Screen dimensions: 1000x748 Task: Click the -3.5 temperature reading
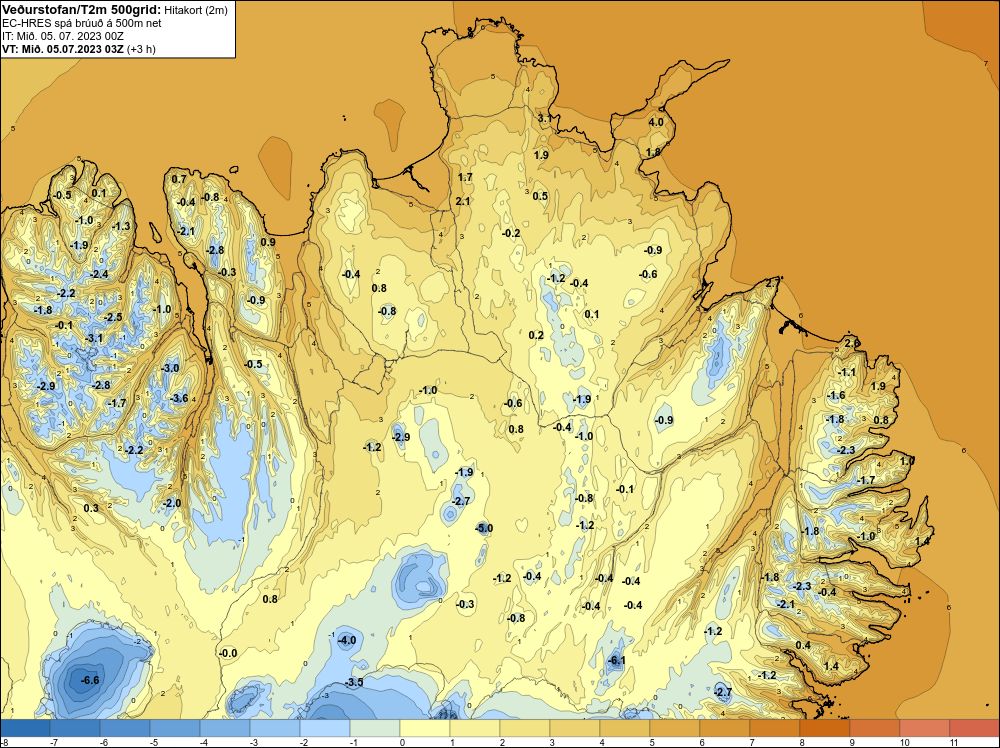coord(354,682)
